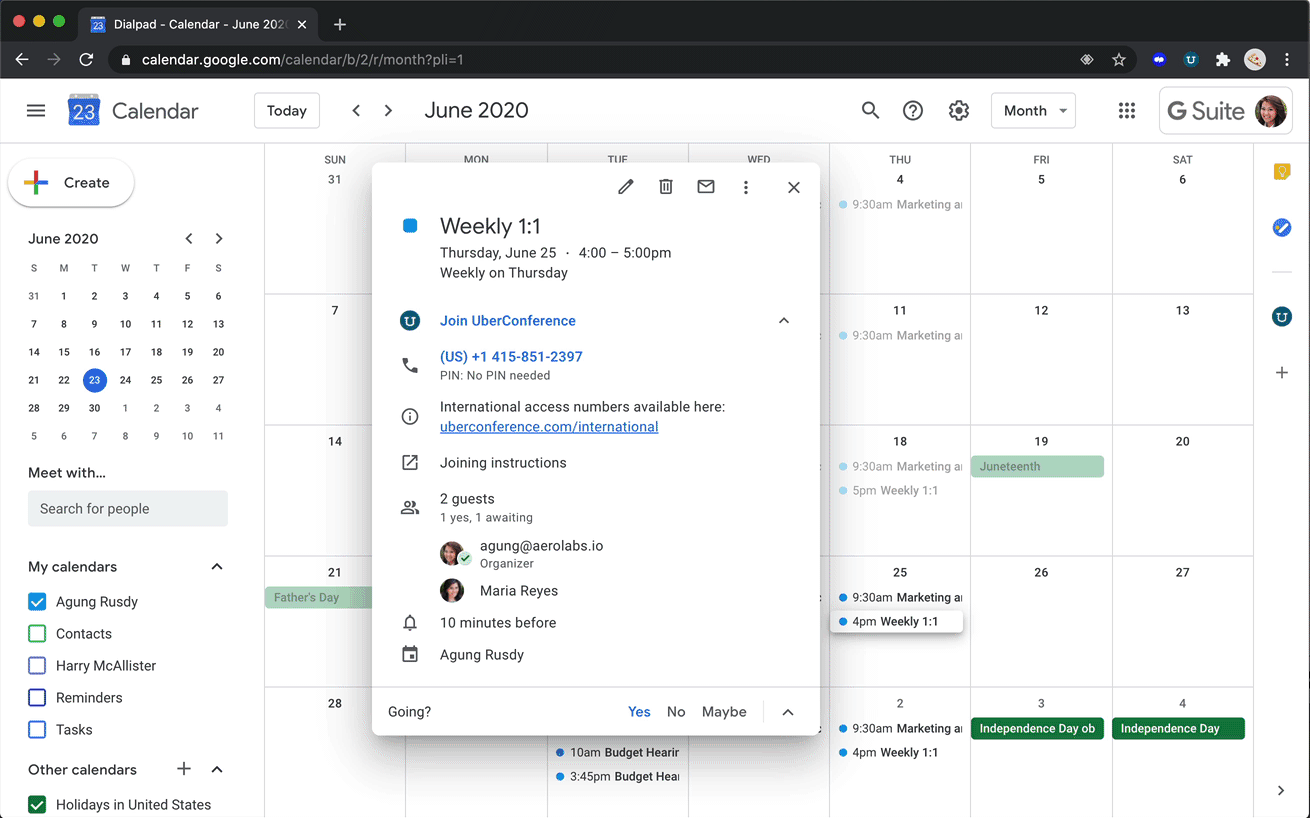Viewport: 1310px width, 818px height.
Task: Respond Yes to the invitation
Action: pos(639,712)
